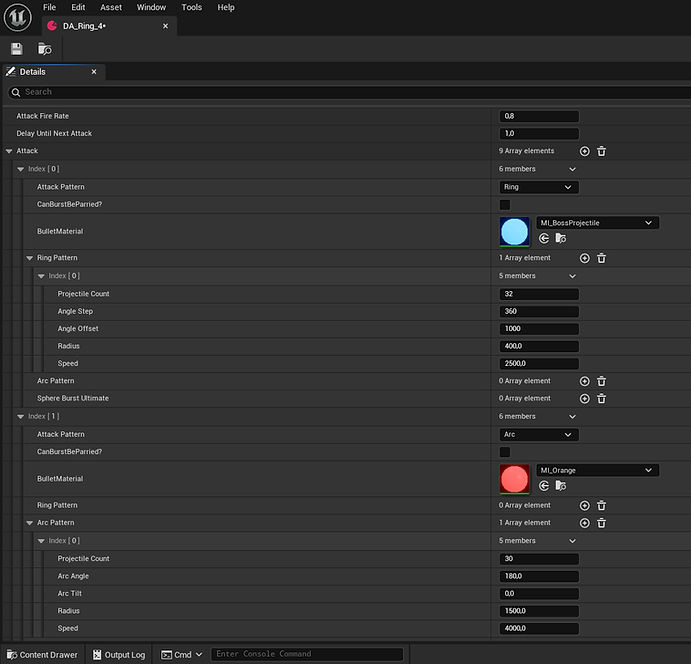This screenshot has width=691, height=664.
Task: Collapse the Attack array section
Action: tap(9, 151)
